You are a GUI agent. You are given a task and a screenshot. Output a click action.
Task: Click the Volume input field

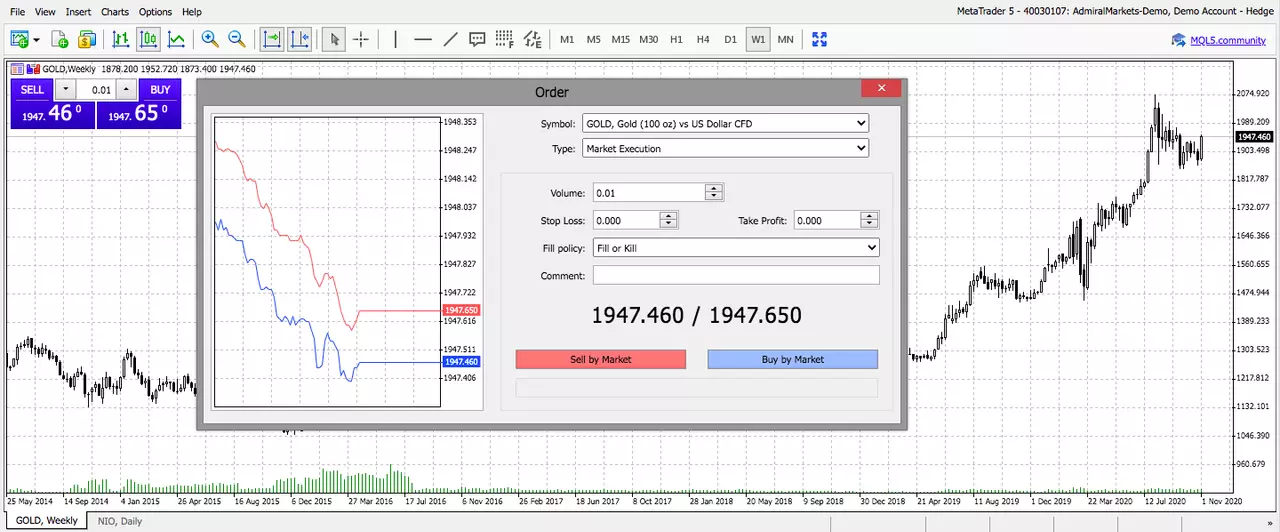[x=649, y=193]
